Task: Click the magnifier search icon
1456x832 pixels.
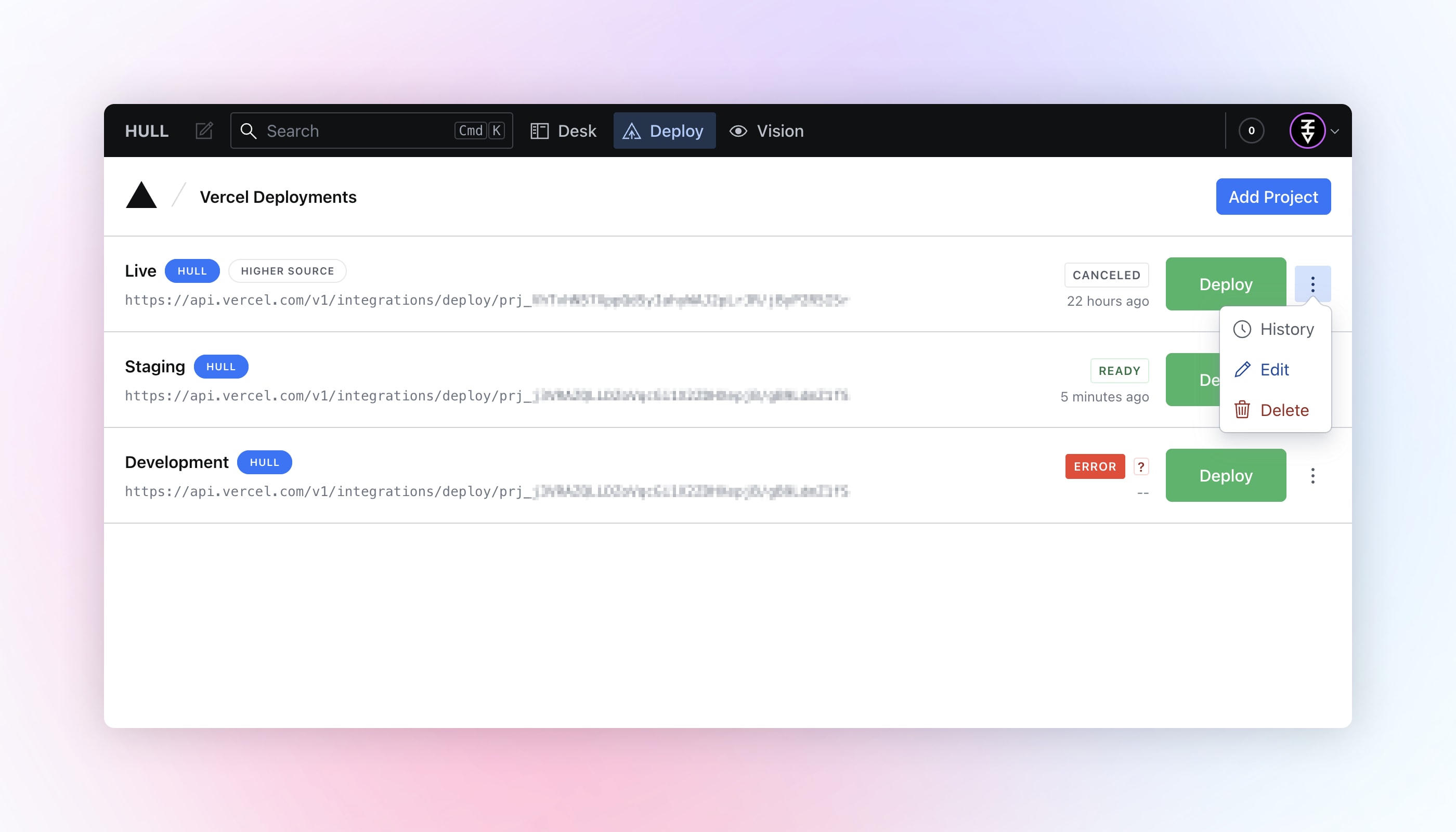Action: point(248,131)
